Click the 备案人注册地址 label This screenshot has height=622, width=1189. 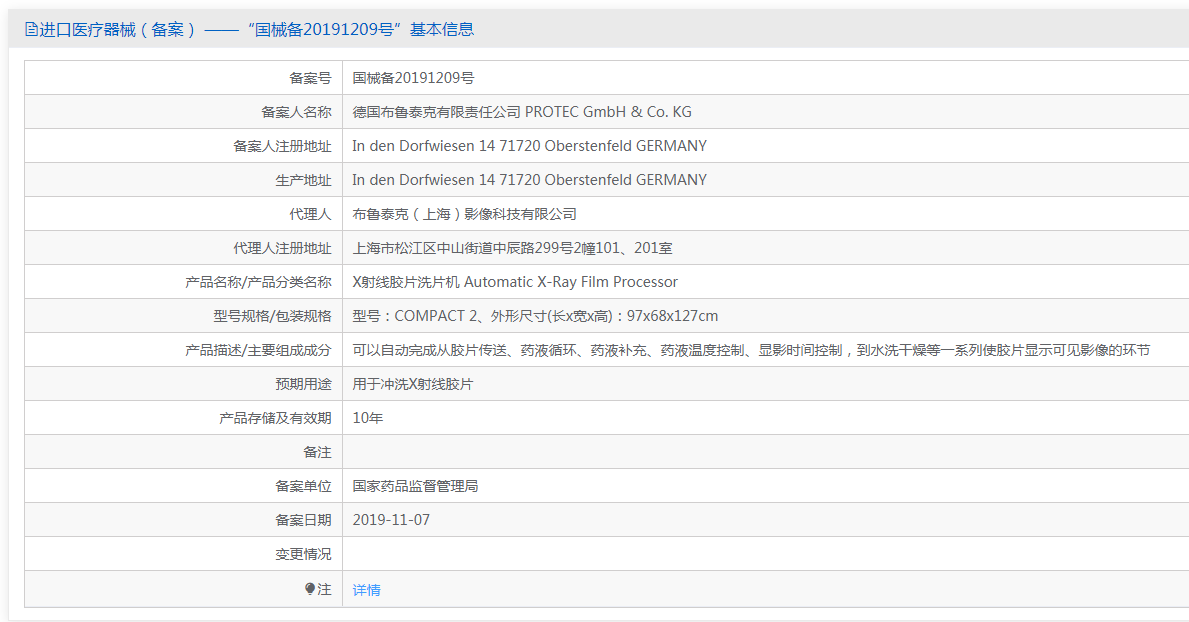click(282, 146)
